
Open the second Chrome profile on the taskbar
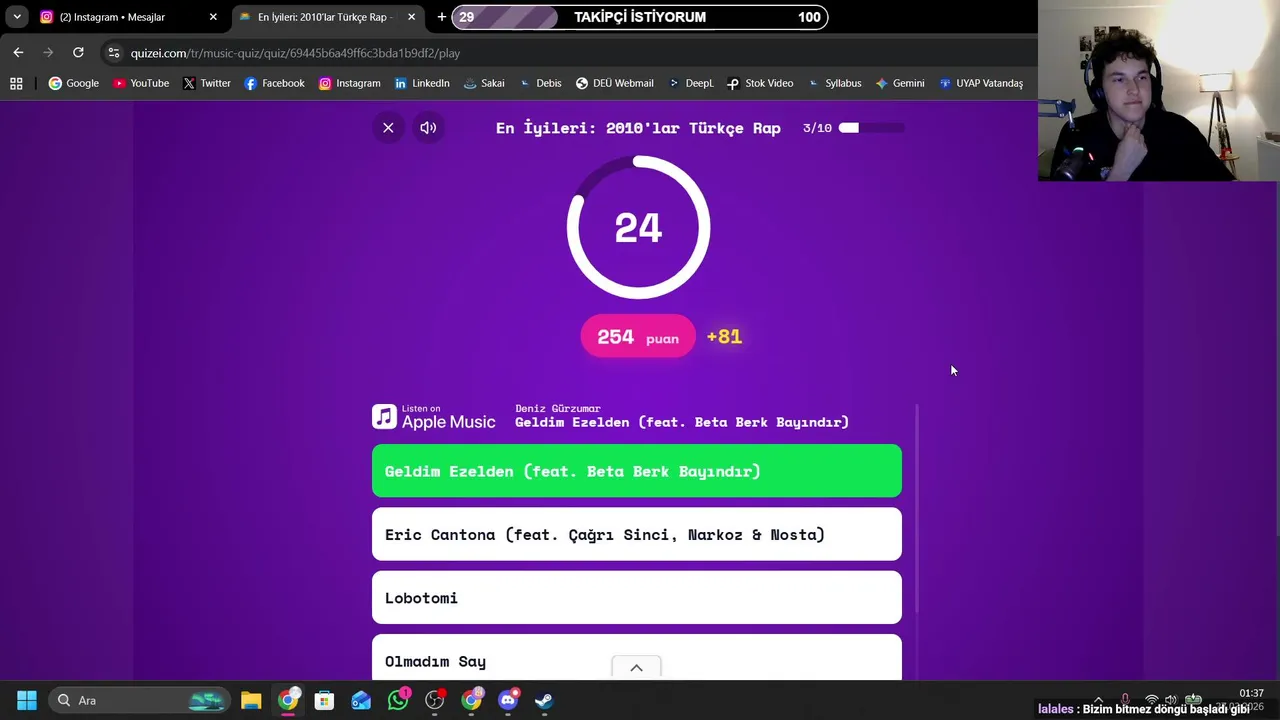click(471, 700)
